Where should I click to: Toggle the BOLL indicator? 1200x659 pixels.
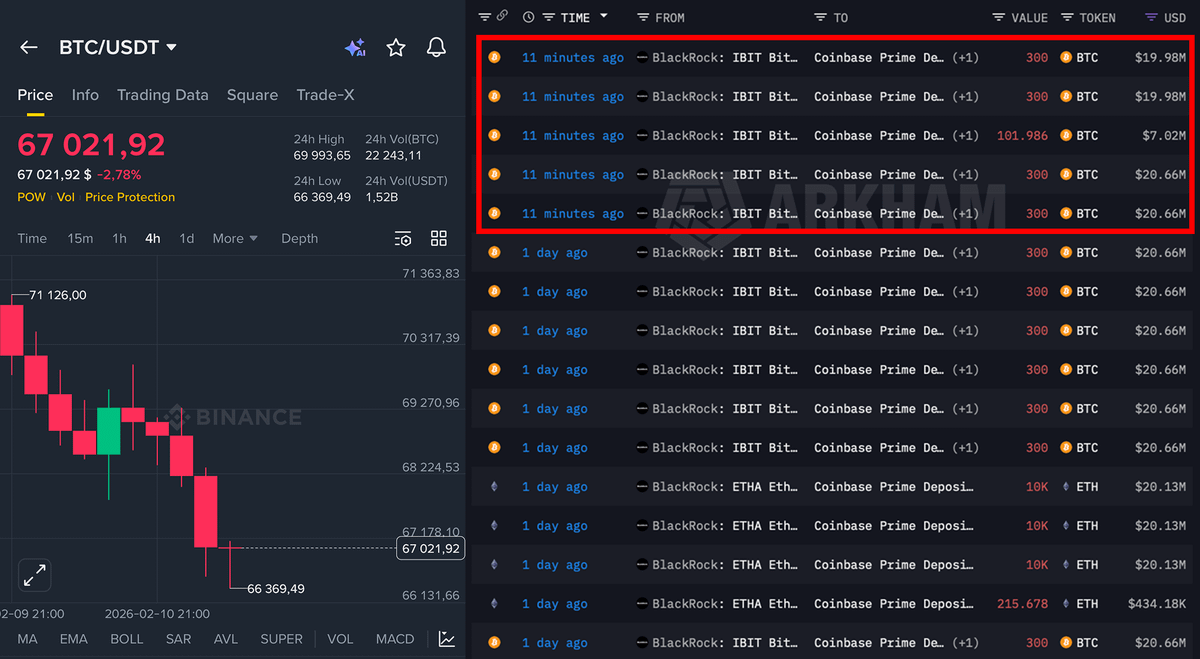point(127,639)
